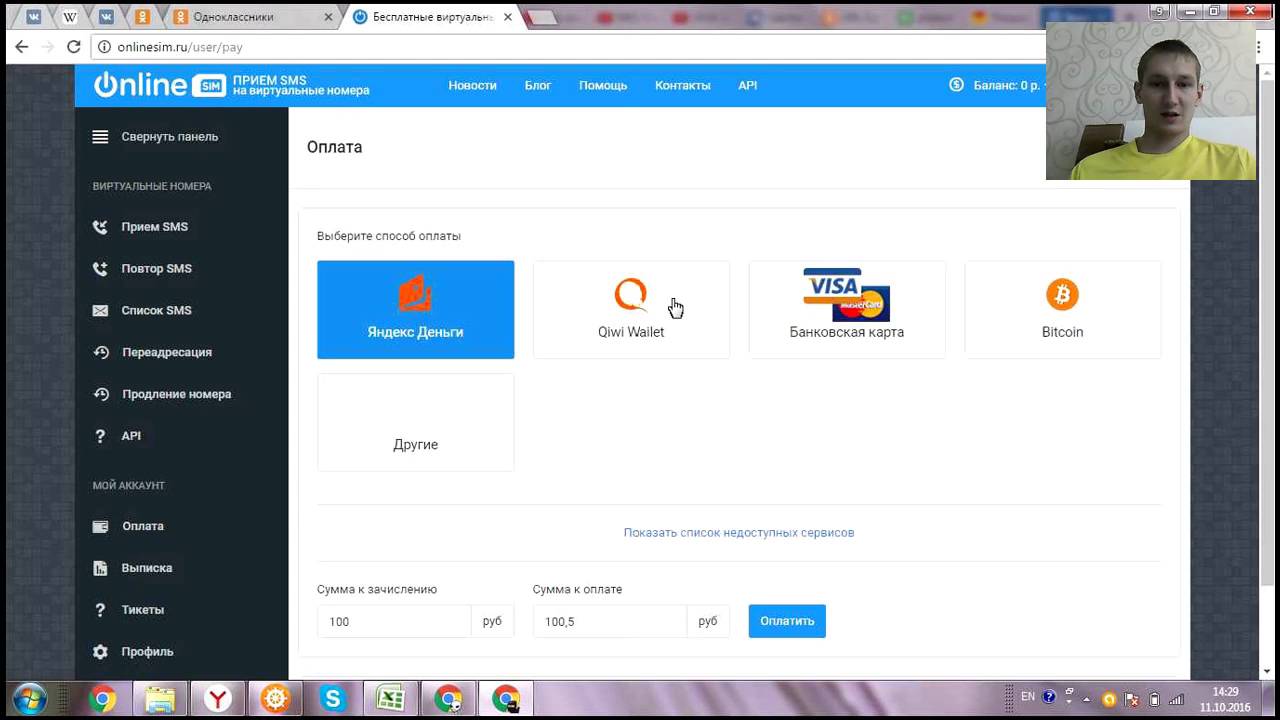Click the Оплатить button
This screenshot has height=720, width=1280.
787,621
